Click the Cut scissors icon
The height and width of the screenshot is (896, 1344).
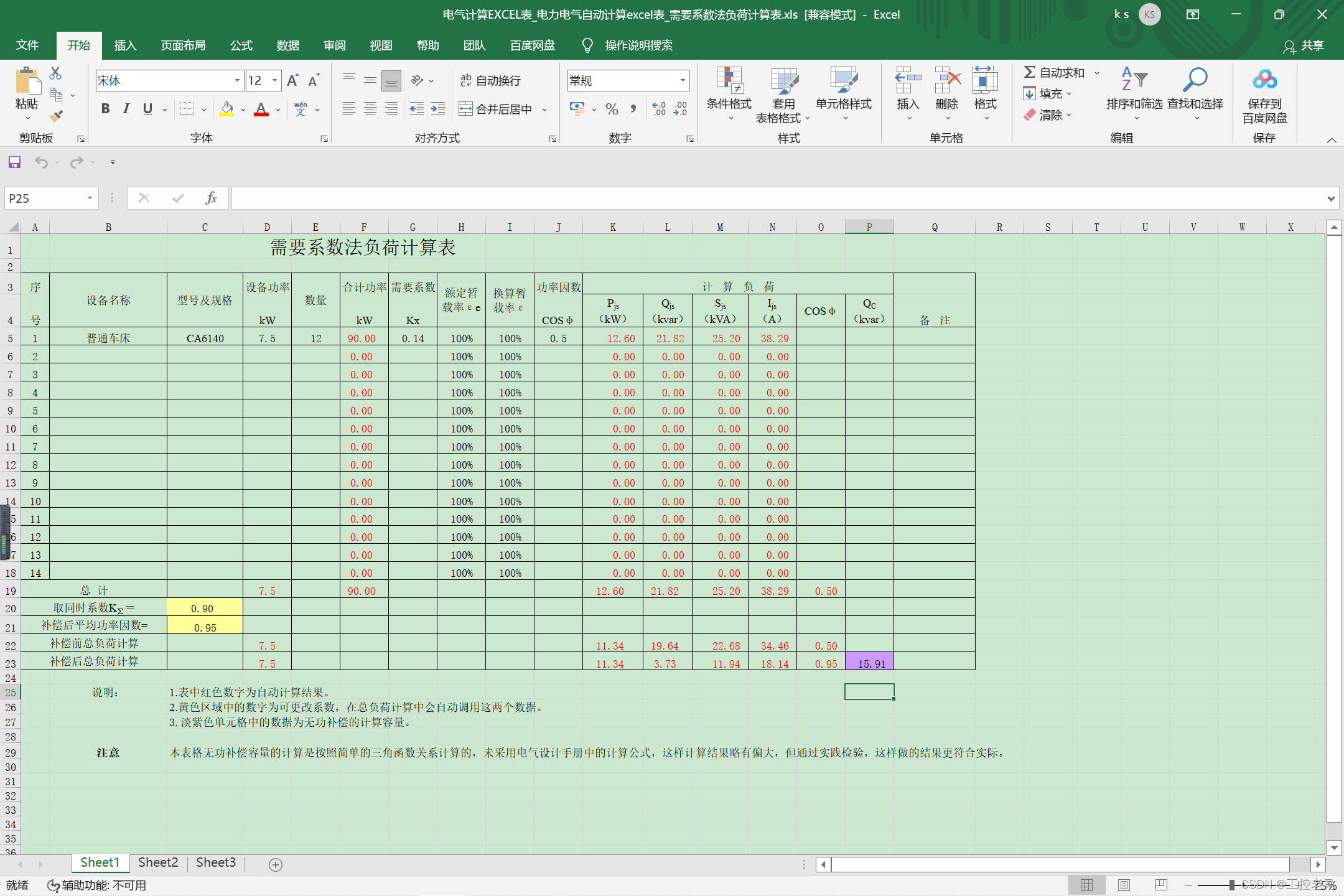click(x=55, y=73)
